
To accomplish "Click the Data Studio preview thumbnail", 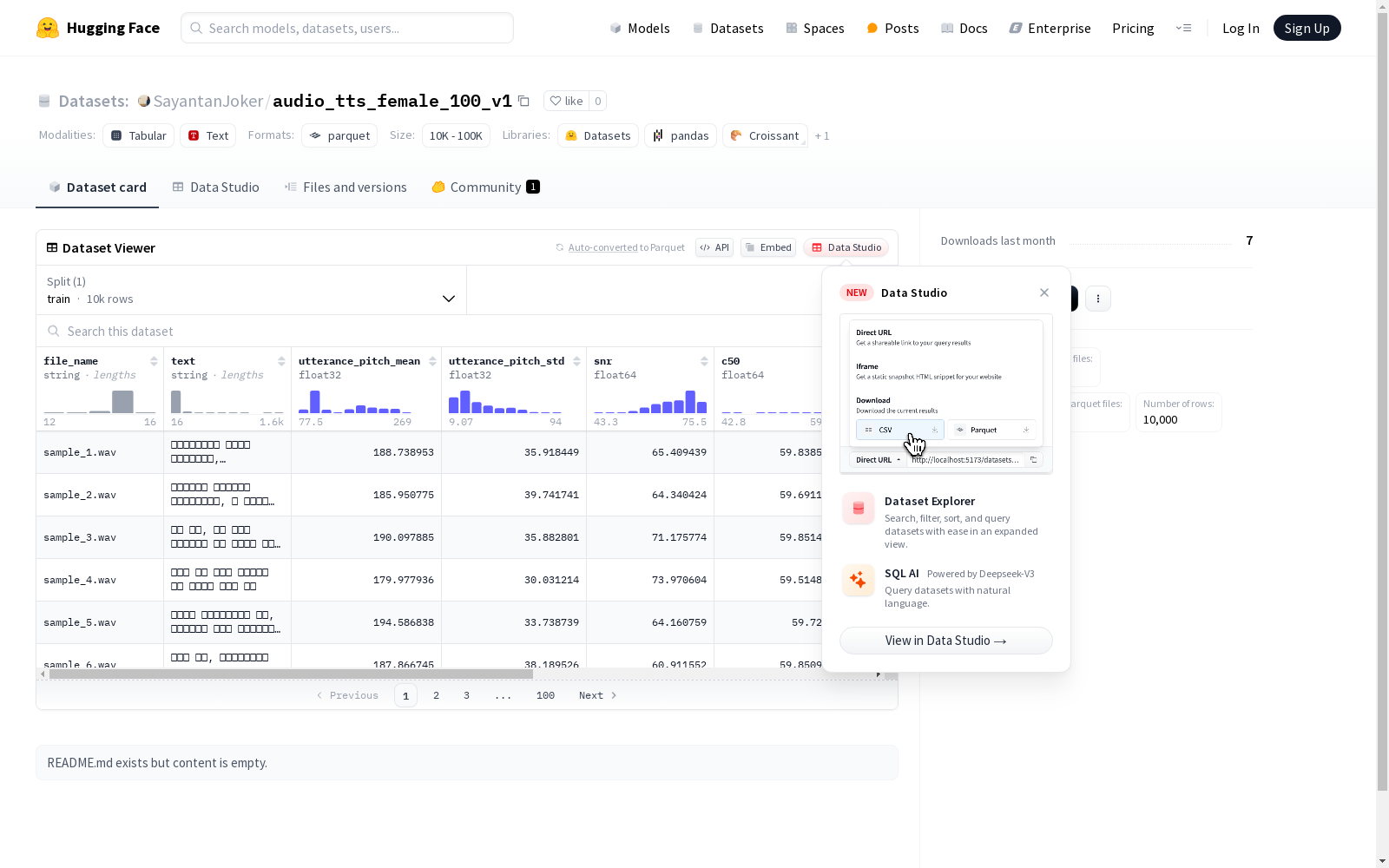I will (946, 394).
